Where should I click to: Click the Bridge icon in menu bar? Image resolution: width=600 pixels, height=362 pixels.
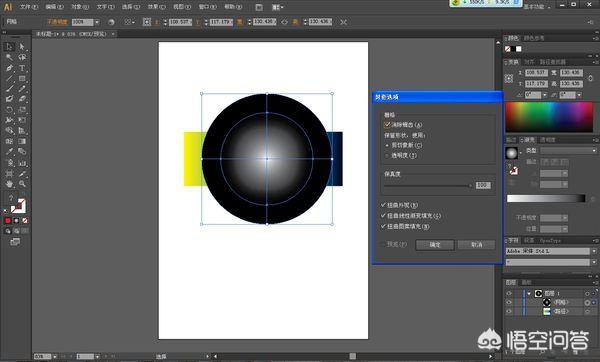[x=259, y=7]
